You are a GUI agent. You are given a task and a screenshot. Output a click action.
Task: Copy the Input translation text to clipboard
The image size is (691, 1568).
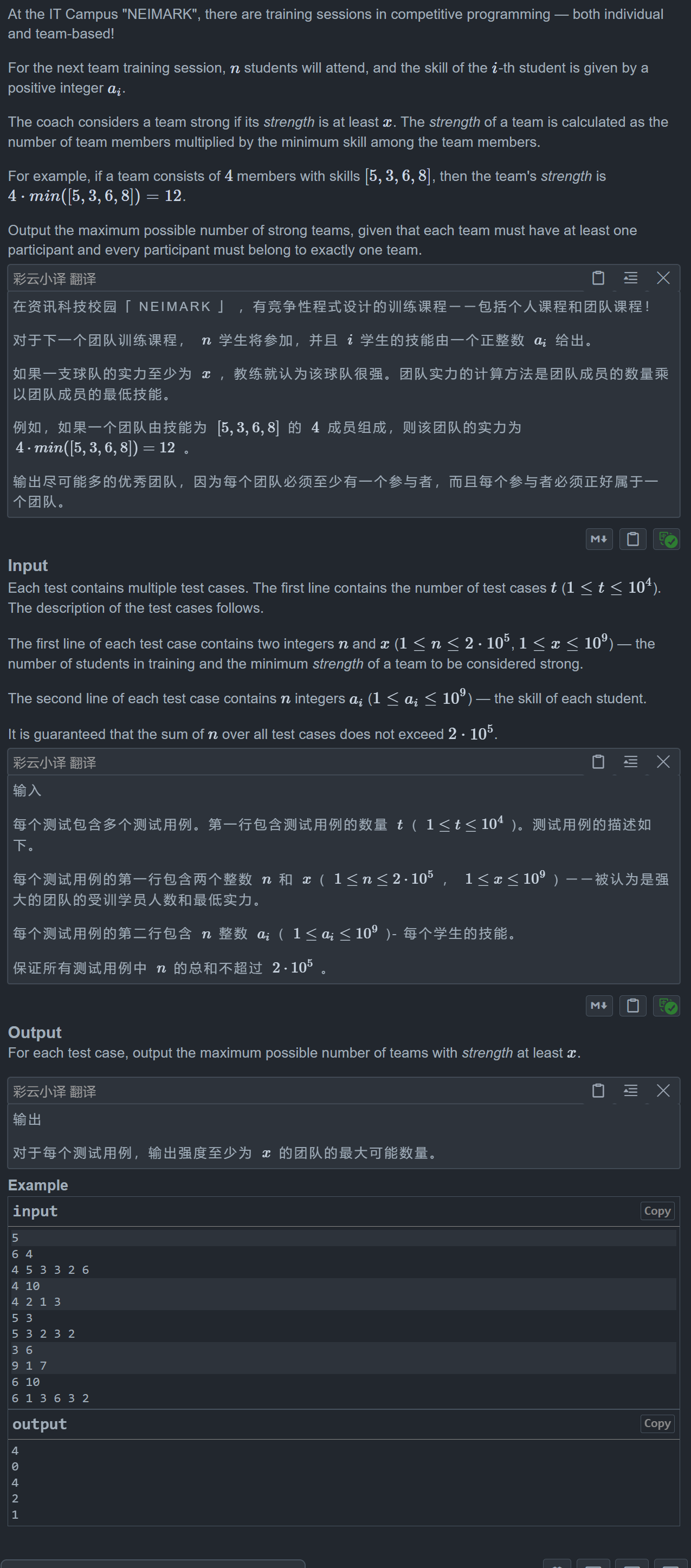tap(598, 761)
